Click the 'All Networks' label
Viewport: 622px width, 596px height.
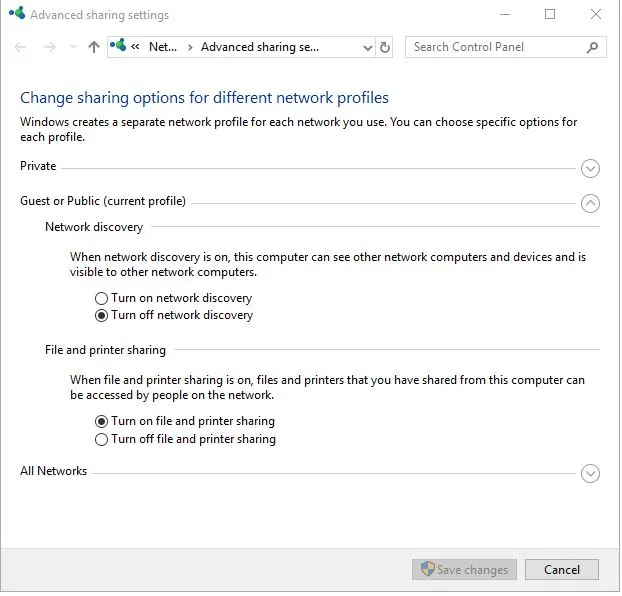point(54,471)
